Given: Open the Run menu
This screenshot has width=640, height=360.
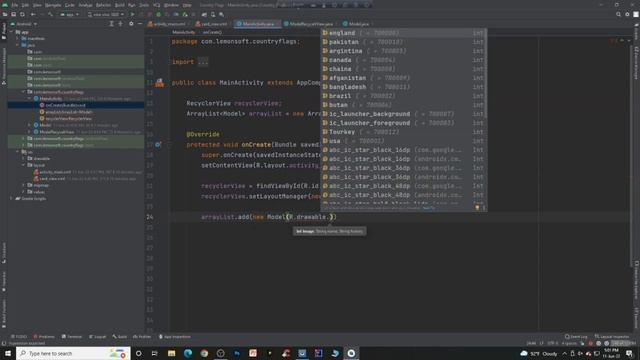Looking at the screenshot, I should (131, 5).
